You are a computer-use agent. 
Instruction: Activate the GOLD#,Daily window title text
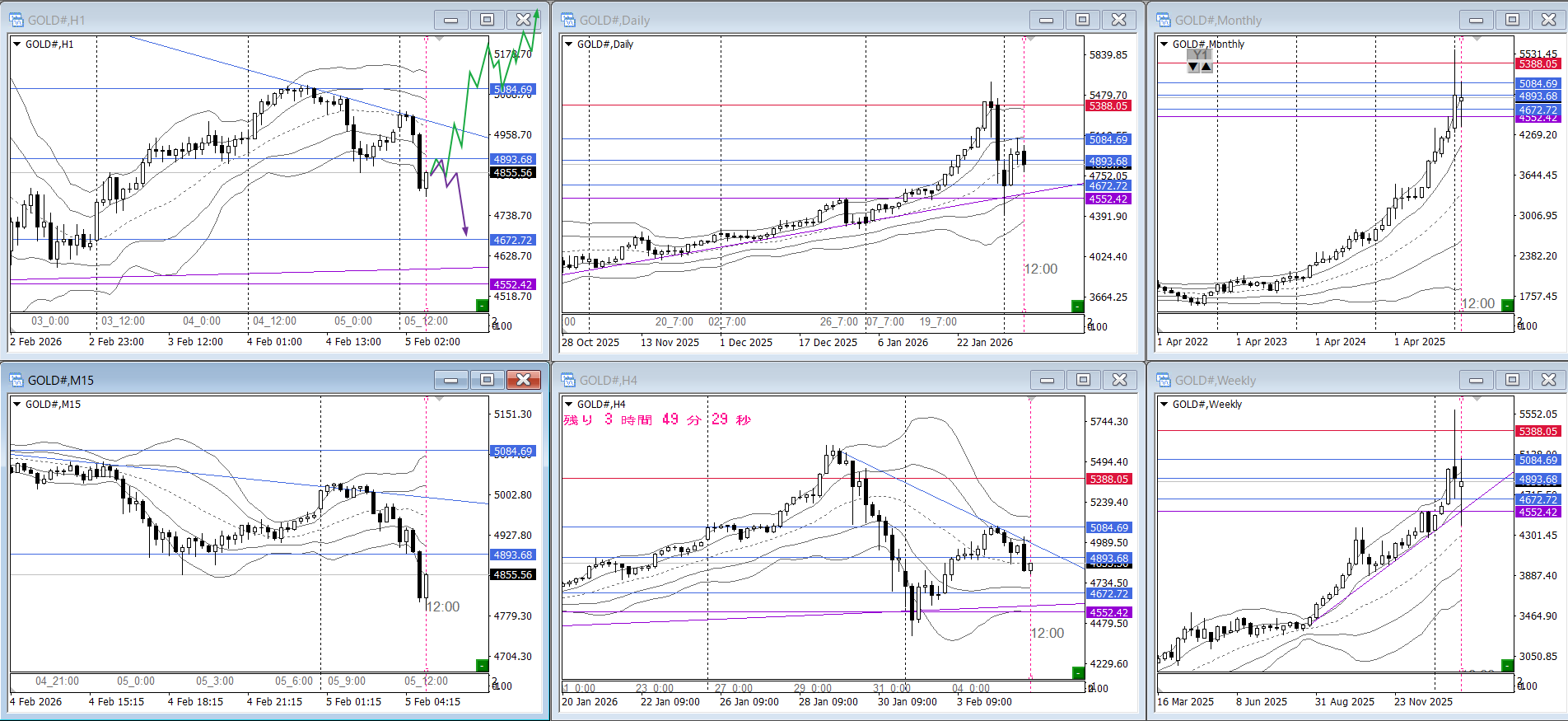(614, 20)
